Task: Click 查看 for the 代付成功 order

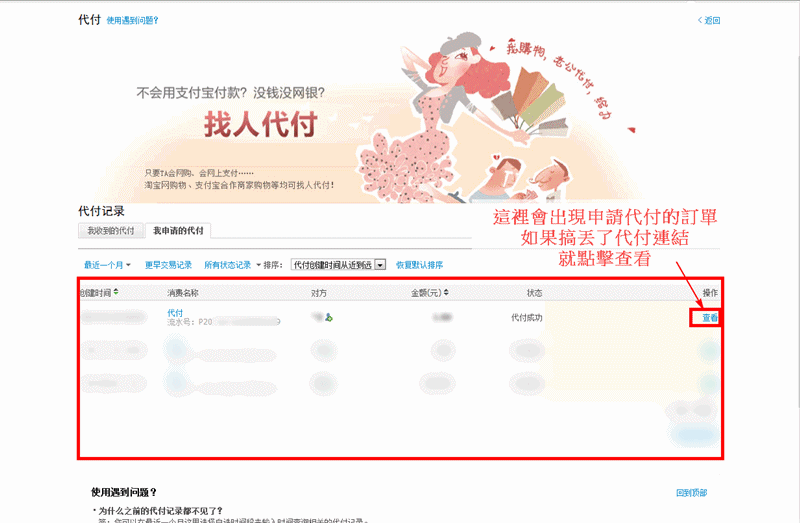Action: pyautogui.click(x=710, y=318)
